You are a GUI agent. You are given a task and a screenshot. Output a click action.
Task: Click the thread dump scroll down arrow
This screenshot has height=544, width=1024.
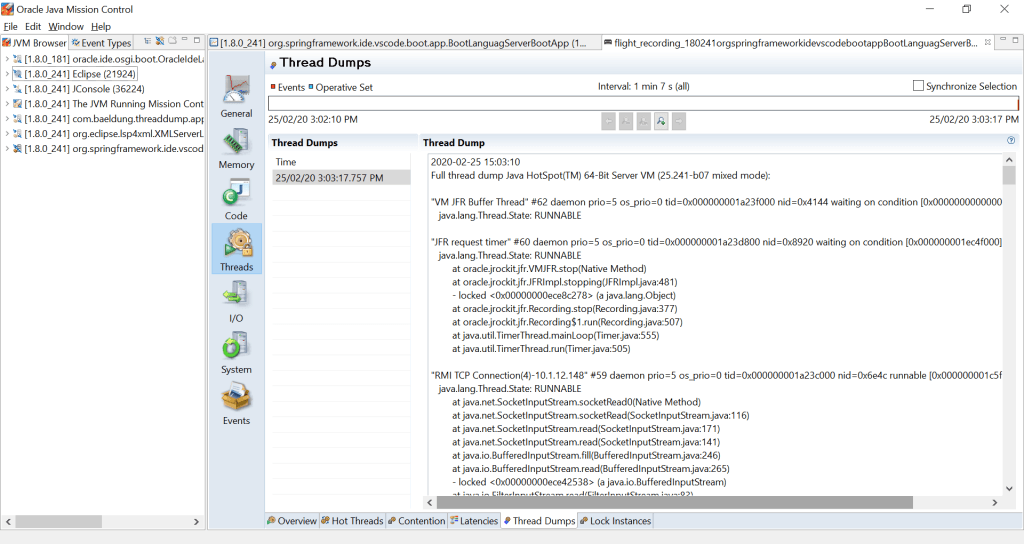click(1009, 488)
